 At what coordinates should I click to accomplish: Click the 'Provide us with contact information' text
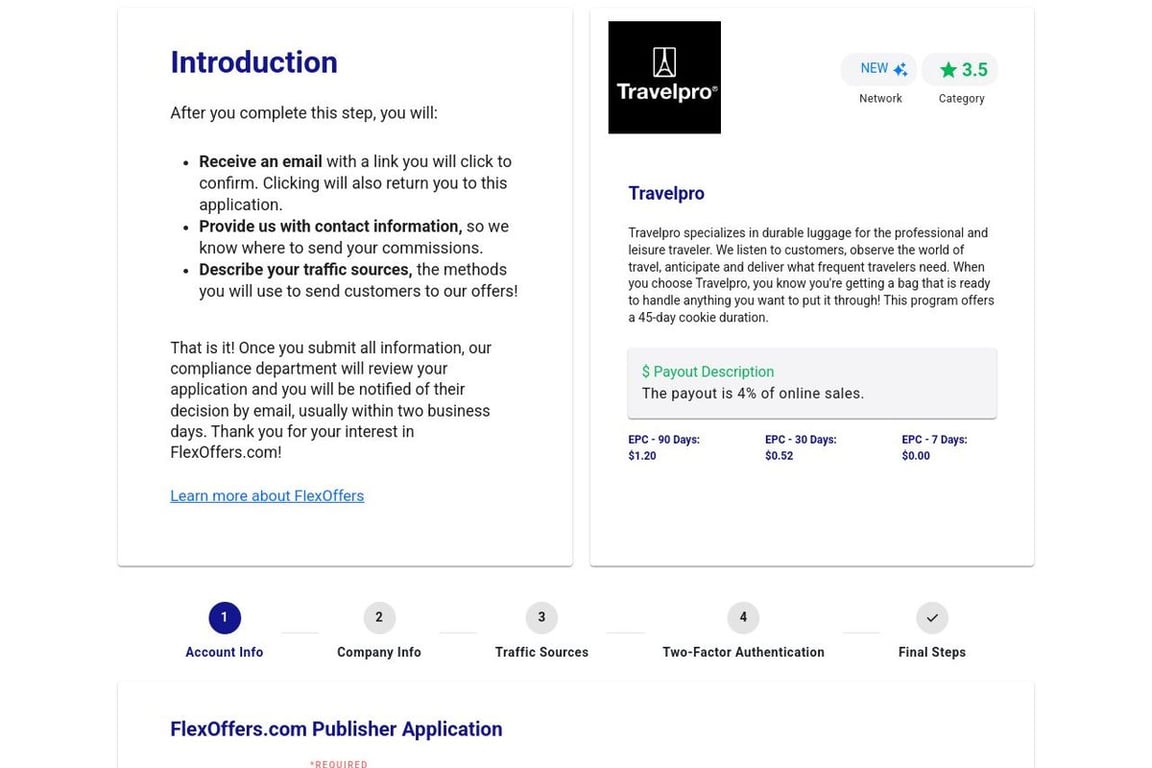pyautogui.click(x=330, y=226)
